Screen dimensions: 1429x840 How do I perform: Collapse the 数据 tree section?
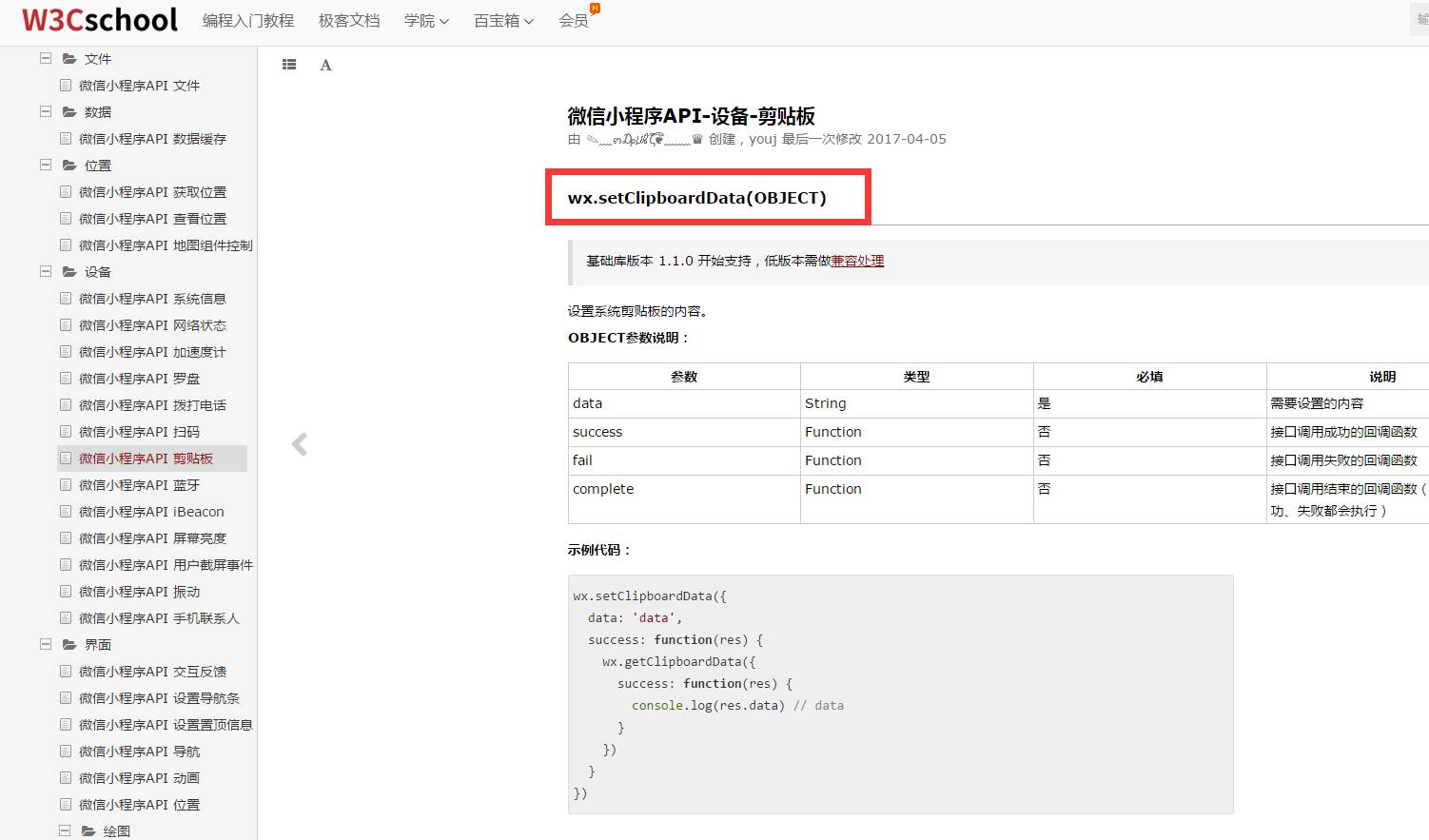[x=46, y=112]
